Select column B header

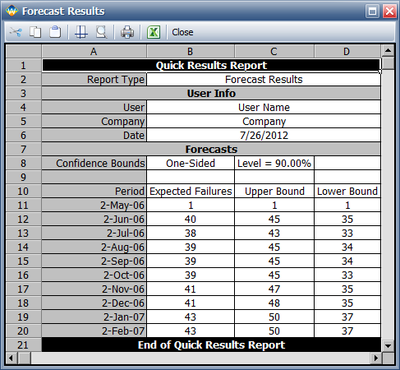point(190,51)
